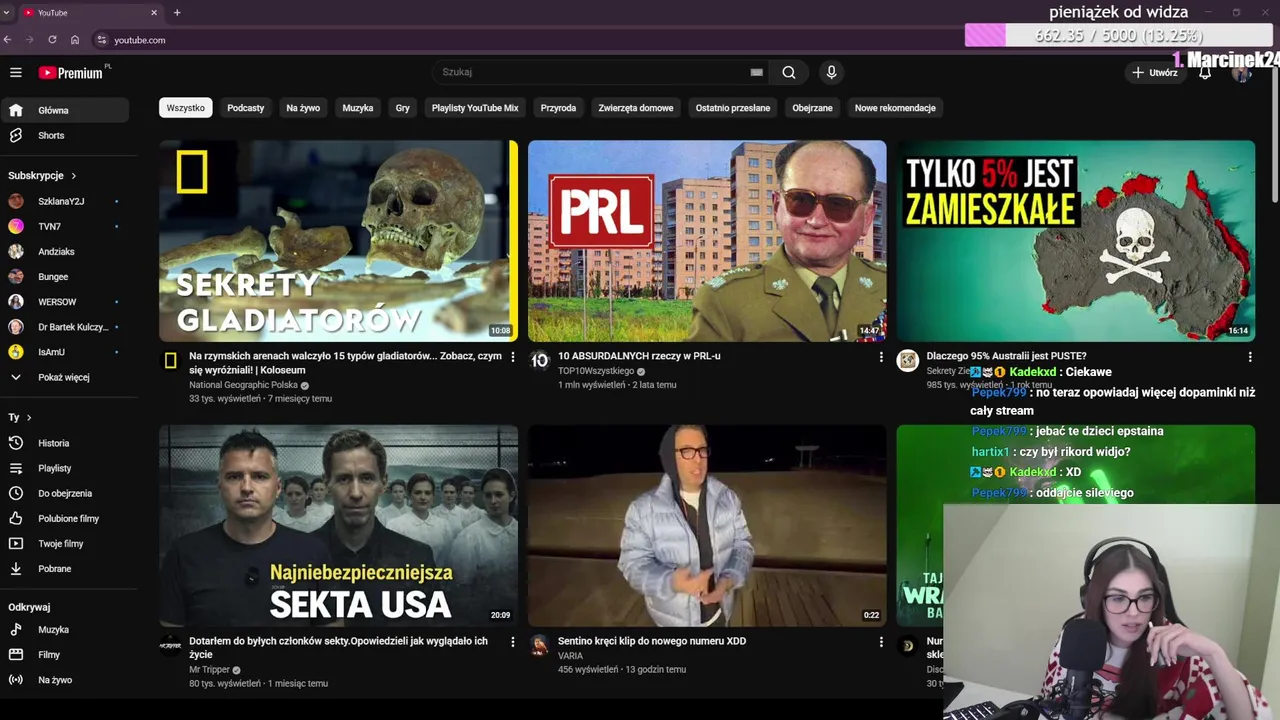Open TOP10Wszystkiego channel link

[x=596, y=371]
